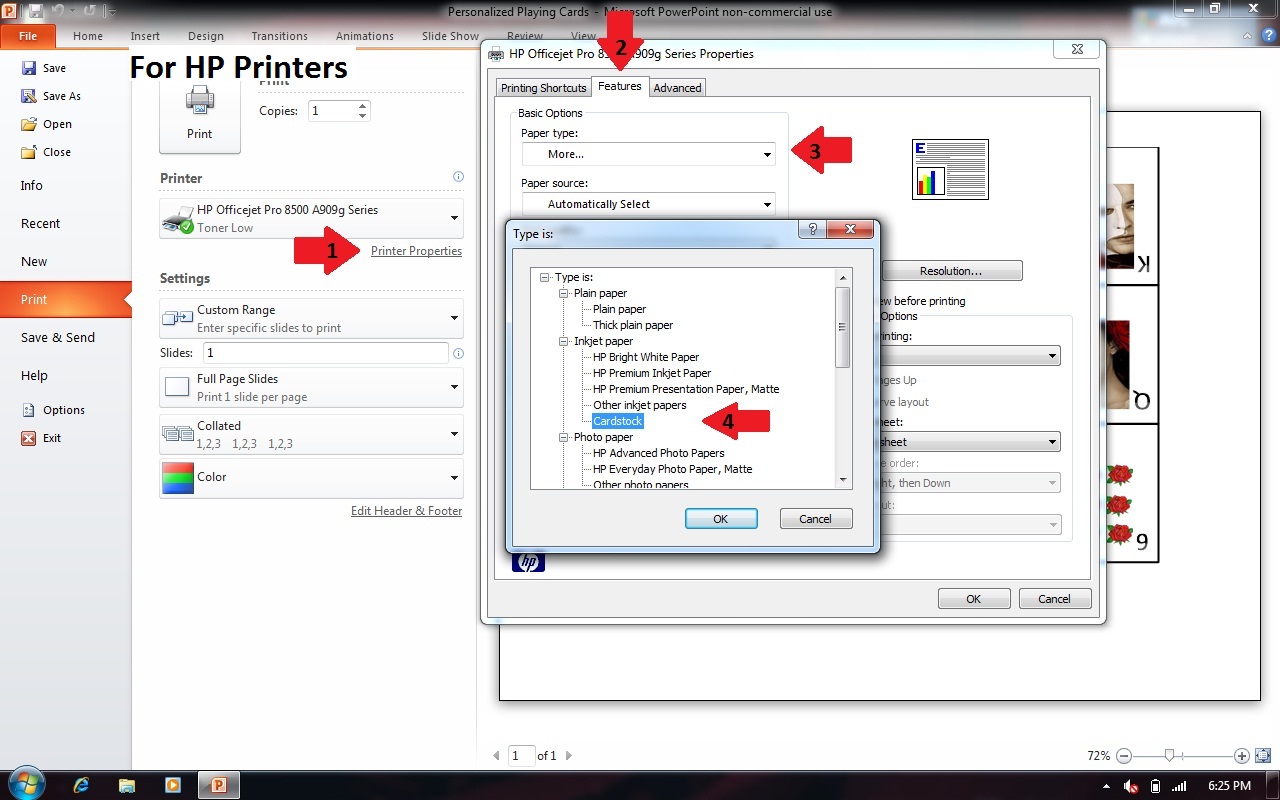Click OK in HP Properties window

973,599
